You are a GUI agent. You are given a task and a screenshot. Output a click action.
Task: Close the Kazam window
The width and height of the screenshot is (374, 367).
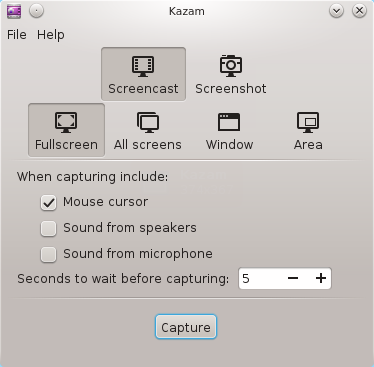tap(359, 11)
